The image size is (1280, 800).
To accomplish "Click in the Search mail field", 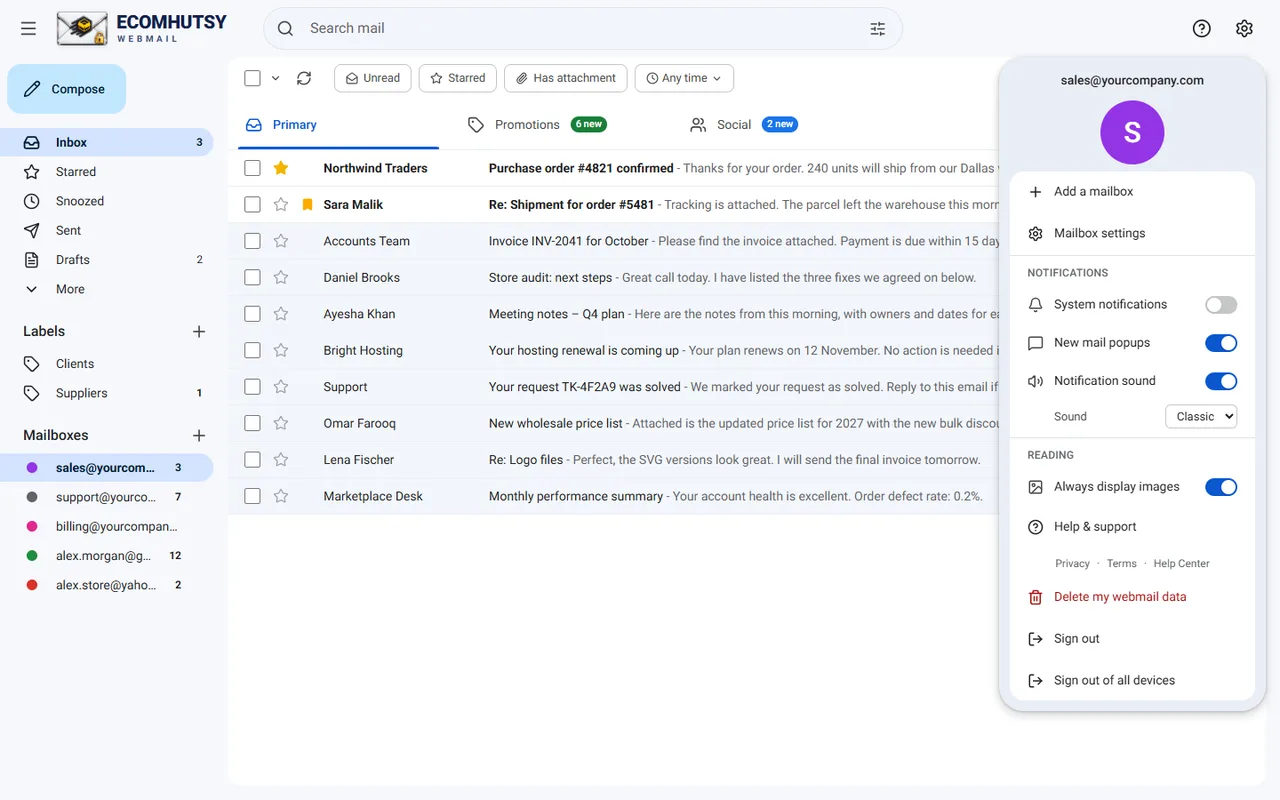I will pyautogui.click(x=583, y=29).
